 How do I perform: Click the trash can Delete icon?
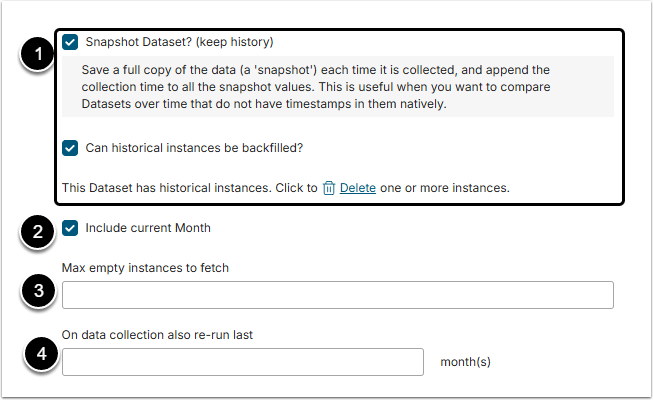(329, 187)
